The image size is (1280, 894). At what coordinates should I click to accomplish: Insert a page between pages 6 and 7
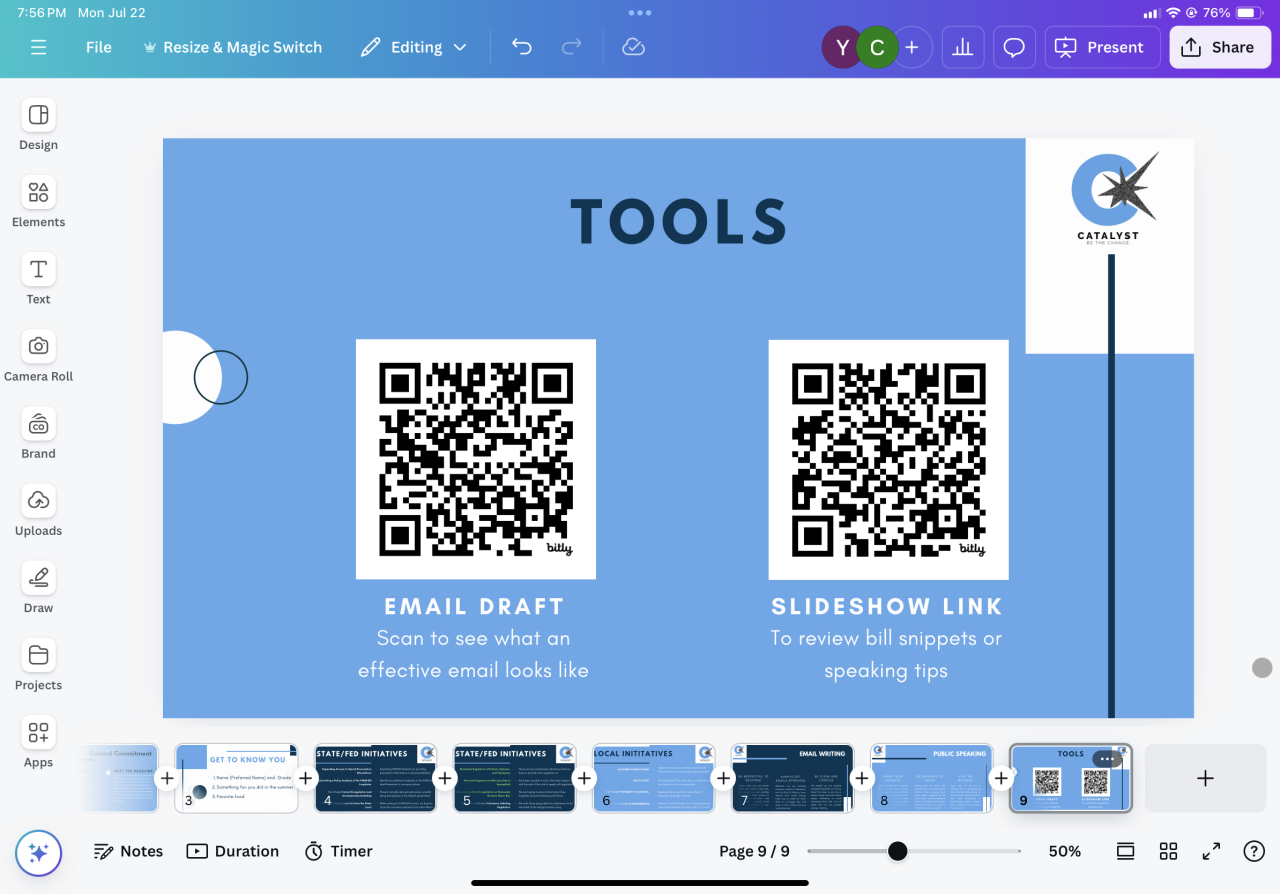pos(723,778)
